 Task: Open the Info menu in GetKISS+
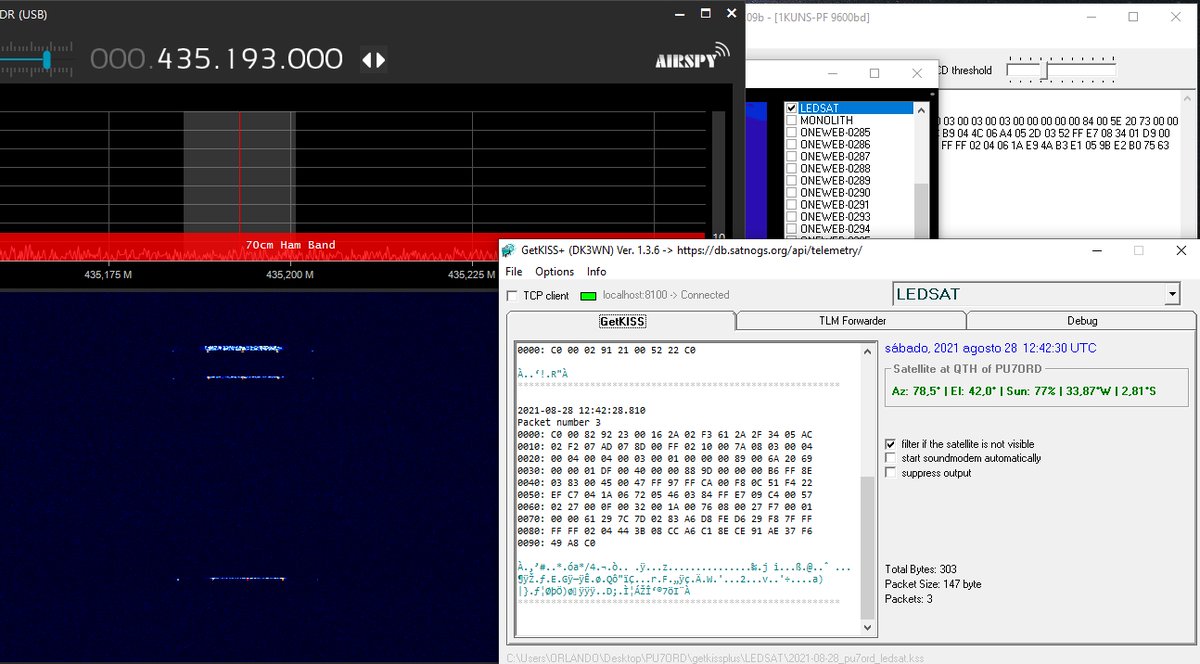[x=596, y=272]
